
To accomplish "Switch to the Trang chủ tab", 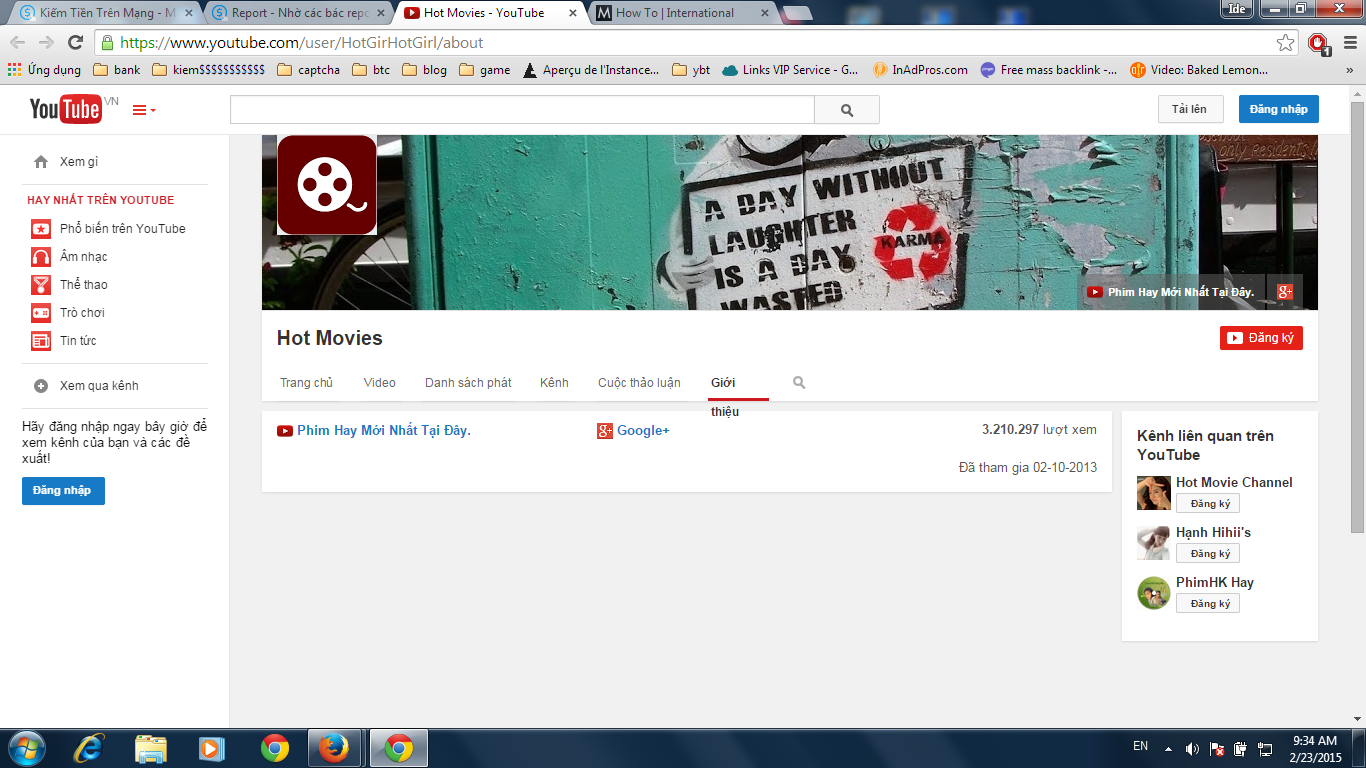I will 306,383.
